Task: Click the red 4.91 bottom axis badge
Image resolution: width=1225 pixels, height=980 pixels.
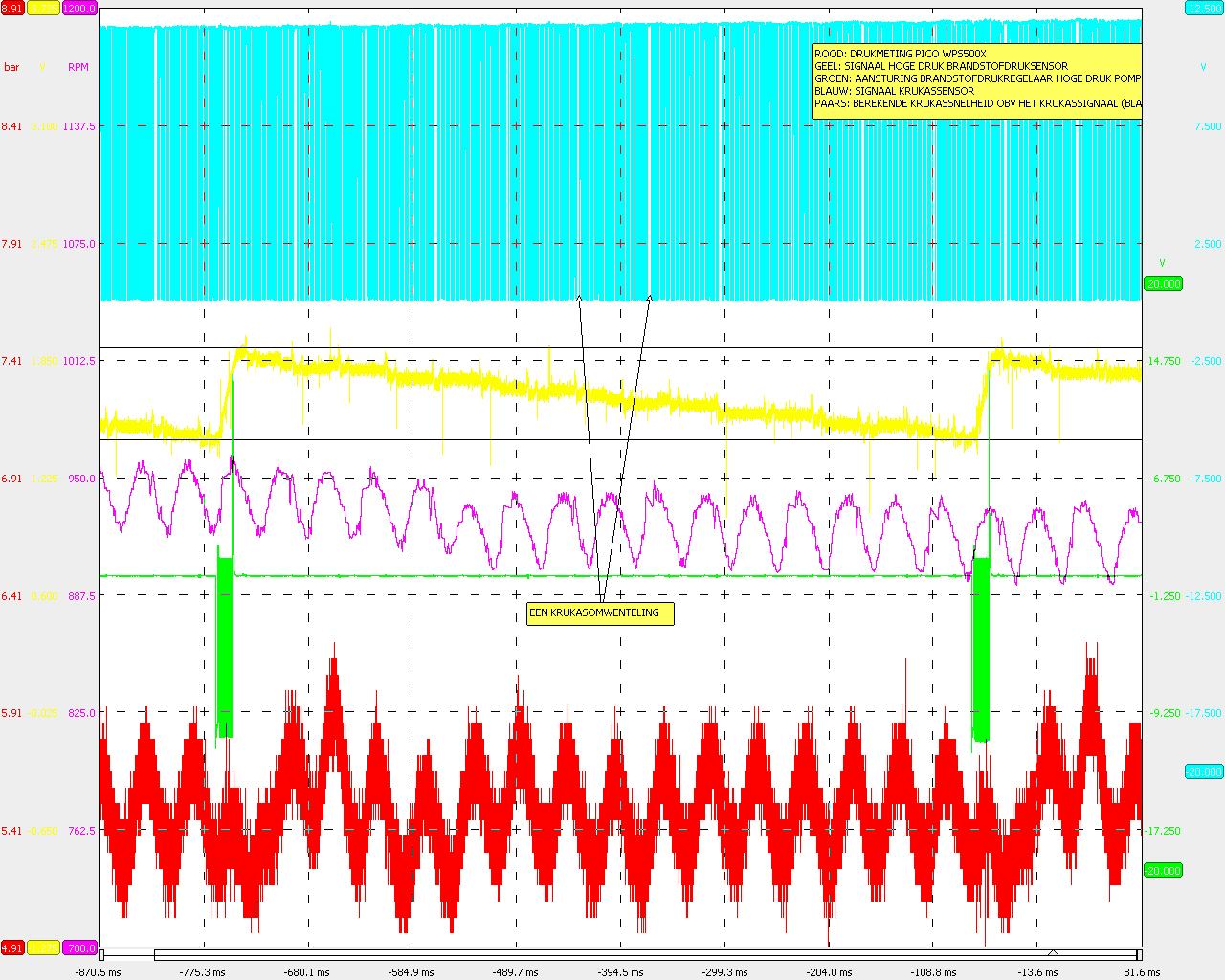Action: (11, 947)
